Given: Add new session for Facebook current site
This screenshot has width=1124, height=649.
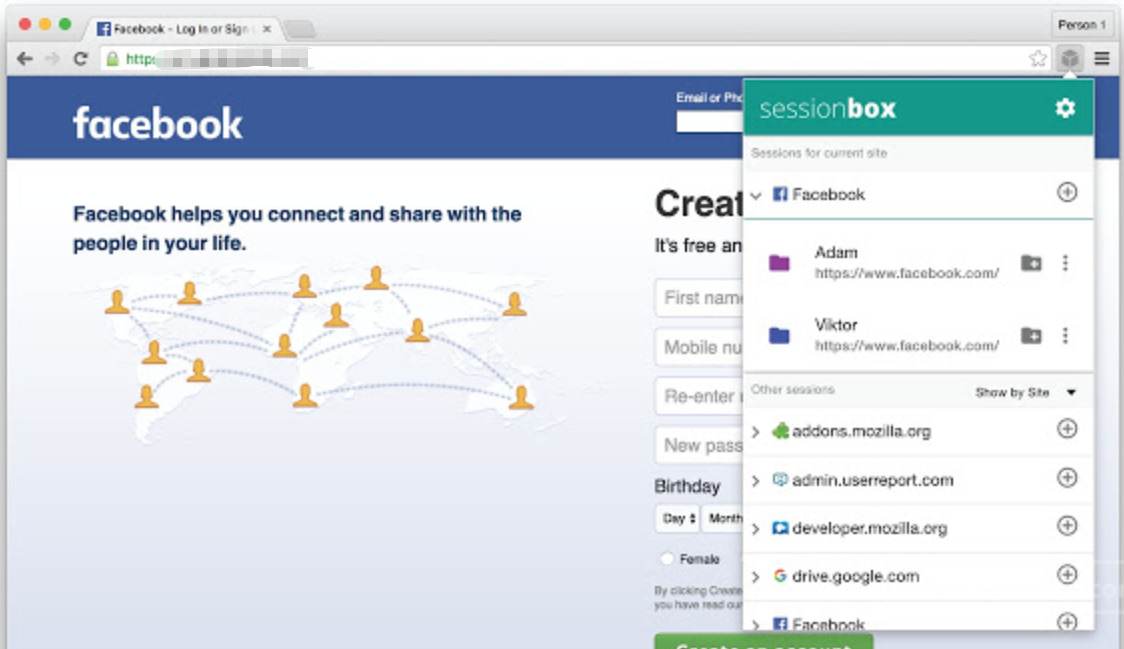Looking at the screenshot, I should pos(1067,192).
